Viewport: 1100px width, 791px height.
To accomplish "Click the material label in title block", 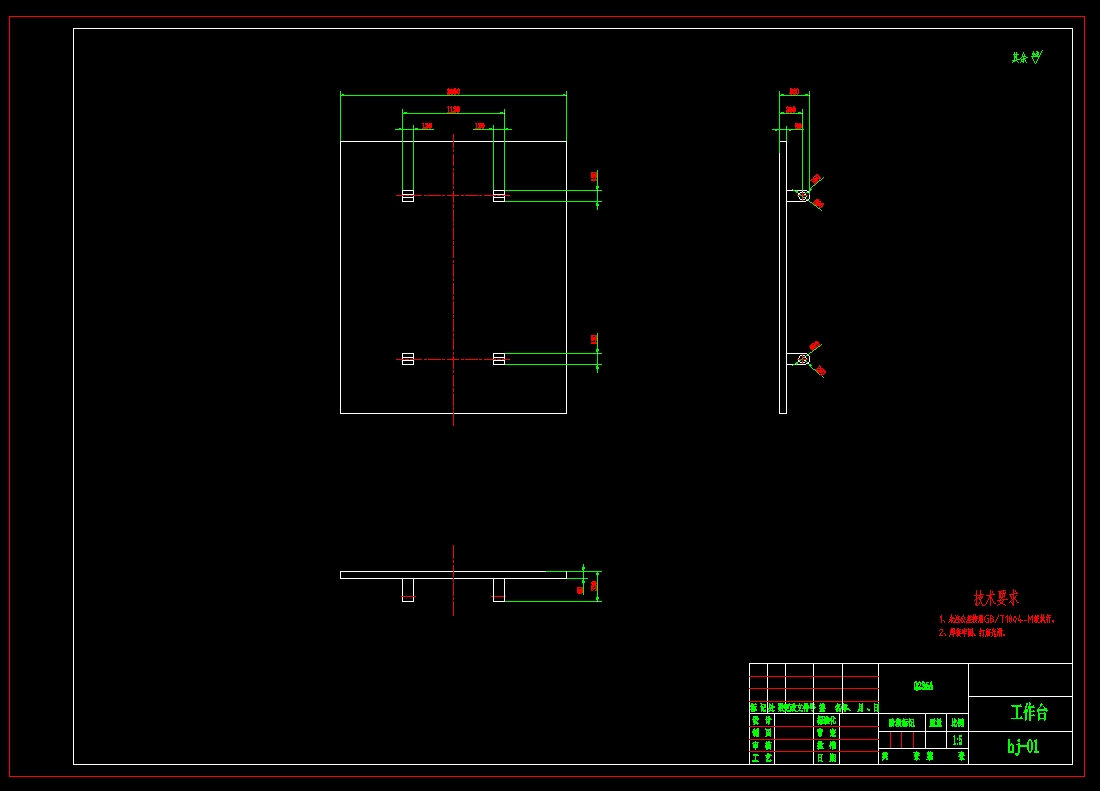I will point(923,686).
